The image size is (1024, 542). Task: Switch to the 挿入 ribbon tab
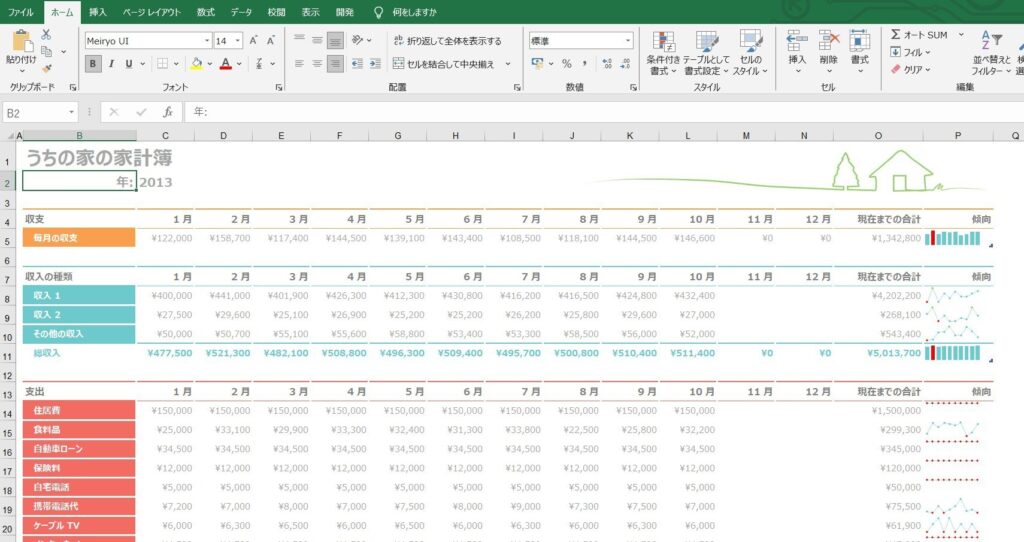98,12
